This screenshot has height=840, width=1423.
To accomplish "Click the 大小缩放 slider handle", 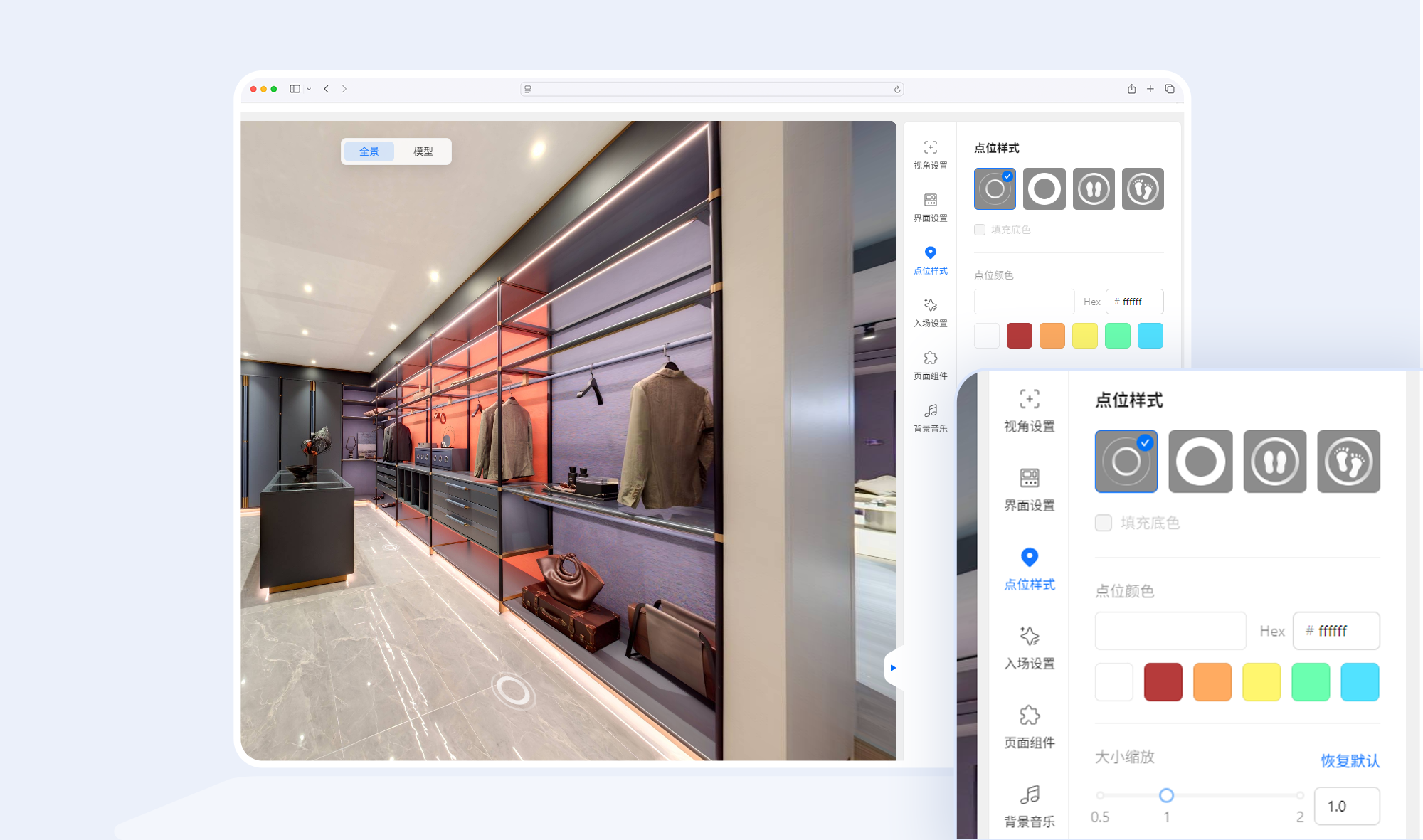I will (x=1165, y=795).
